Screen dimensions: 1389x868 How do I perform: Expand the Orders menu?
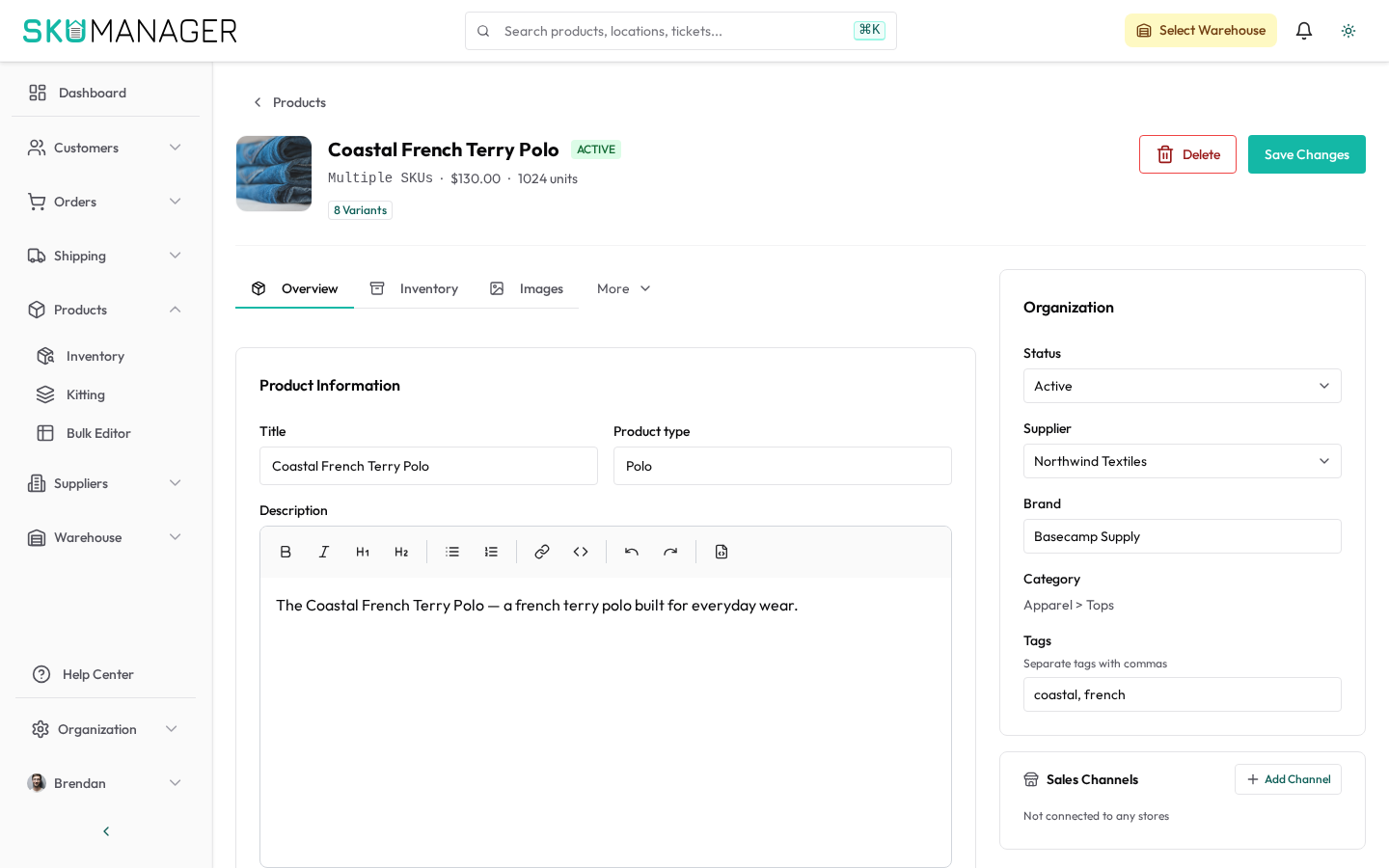click(x=105, y=202)
